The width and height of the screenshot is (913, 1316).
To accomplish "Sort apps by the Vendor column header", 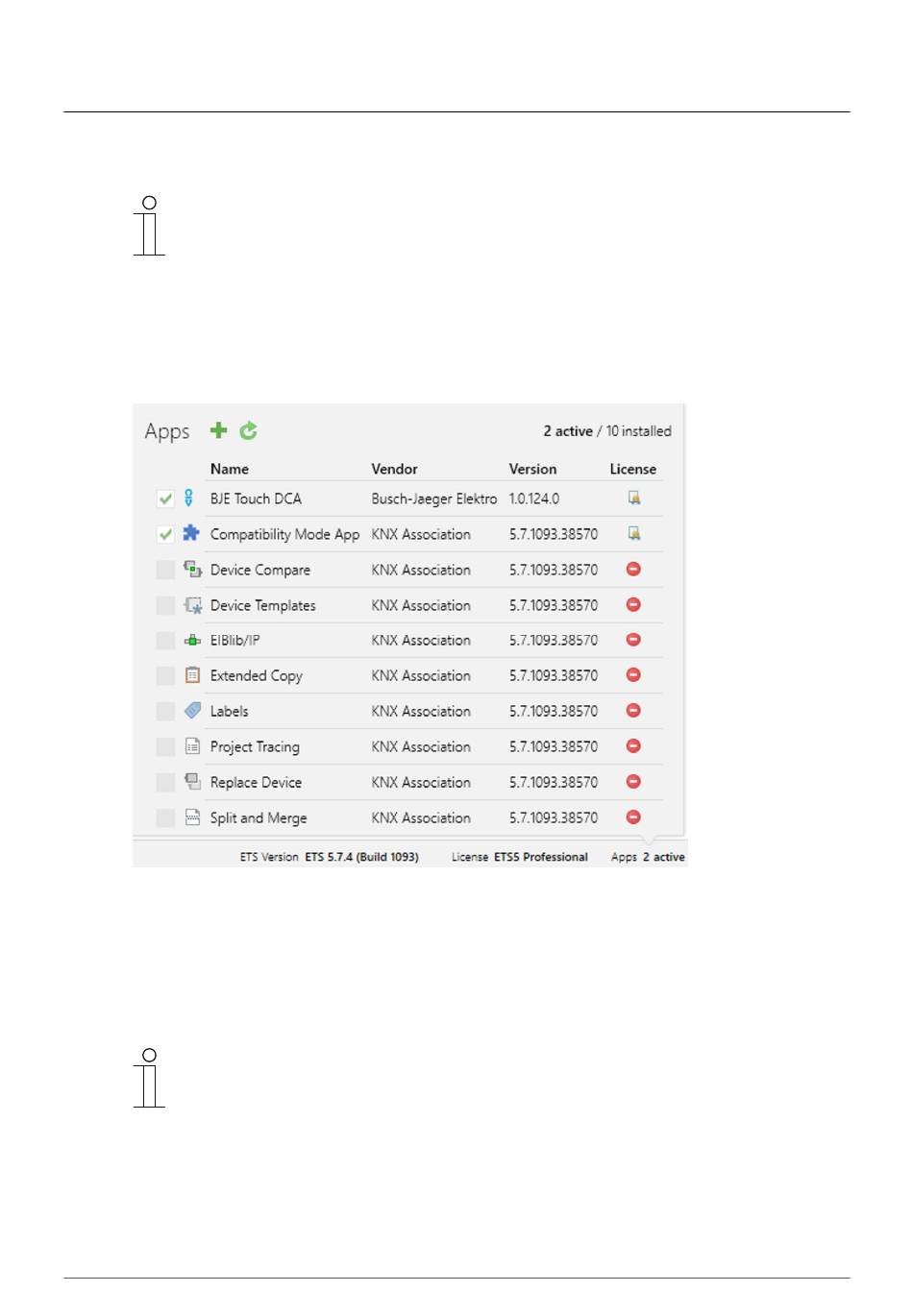I will point(395,469).
